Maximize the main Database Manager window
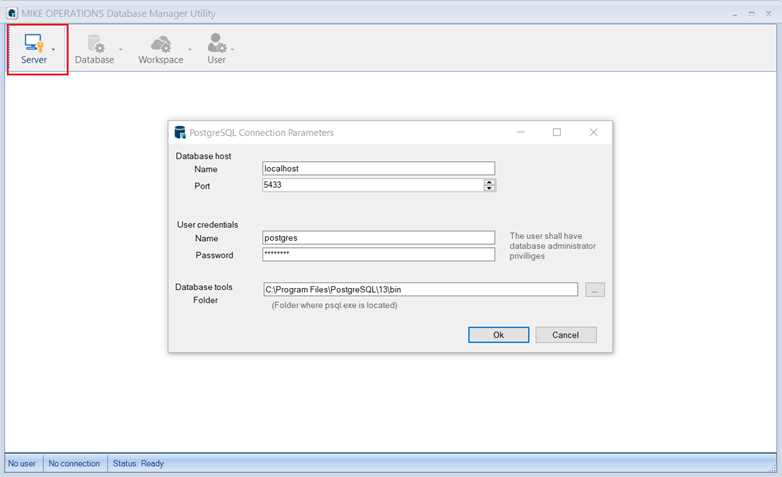This screenshot has height=477, width=782. [x=752, y=14]
